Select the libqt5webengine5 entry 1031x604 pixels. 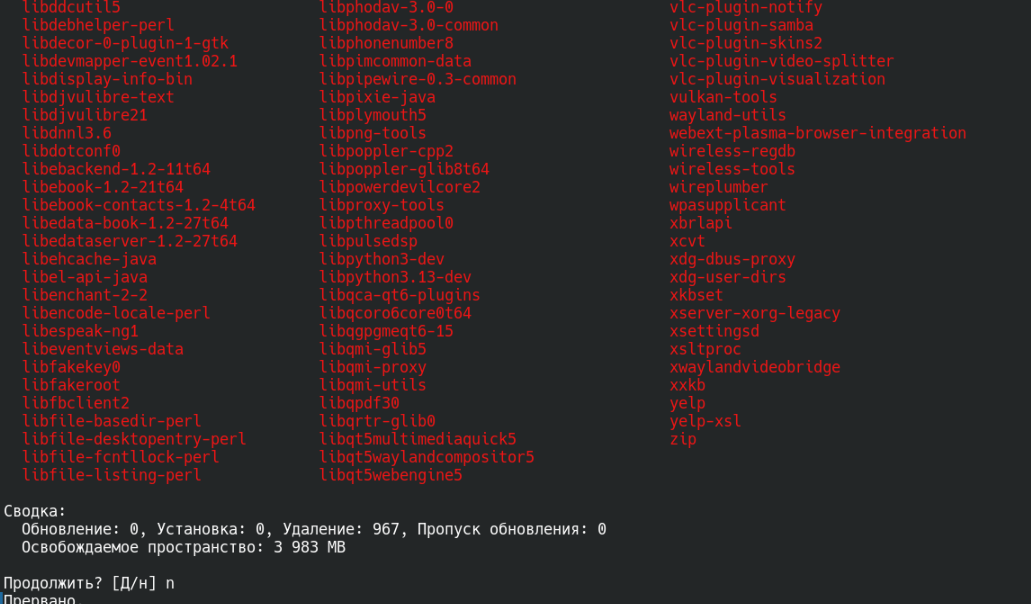pos(391,475)
